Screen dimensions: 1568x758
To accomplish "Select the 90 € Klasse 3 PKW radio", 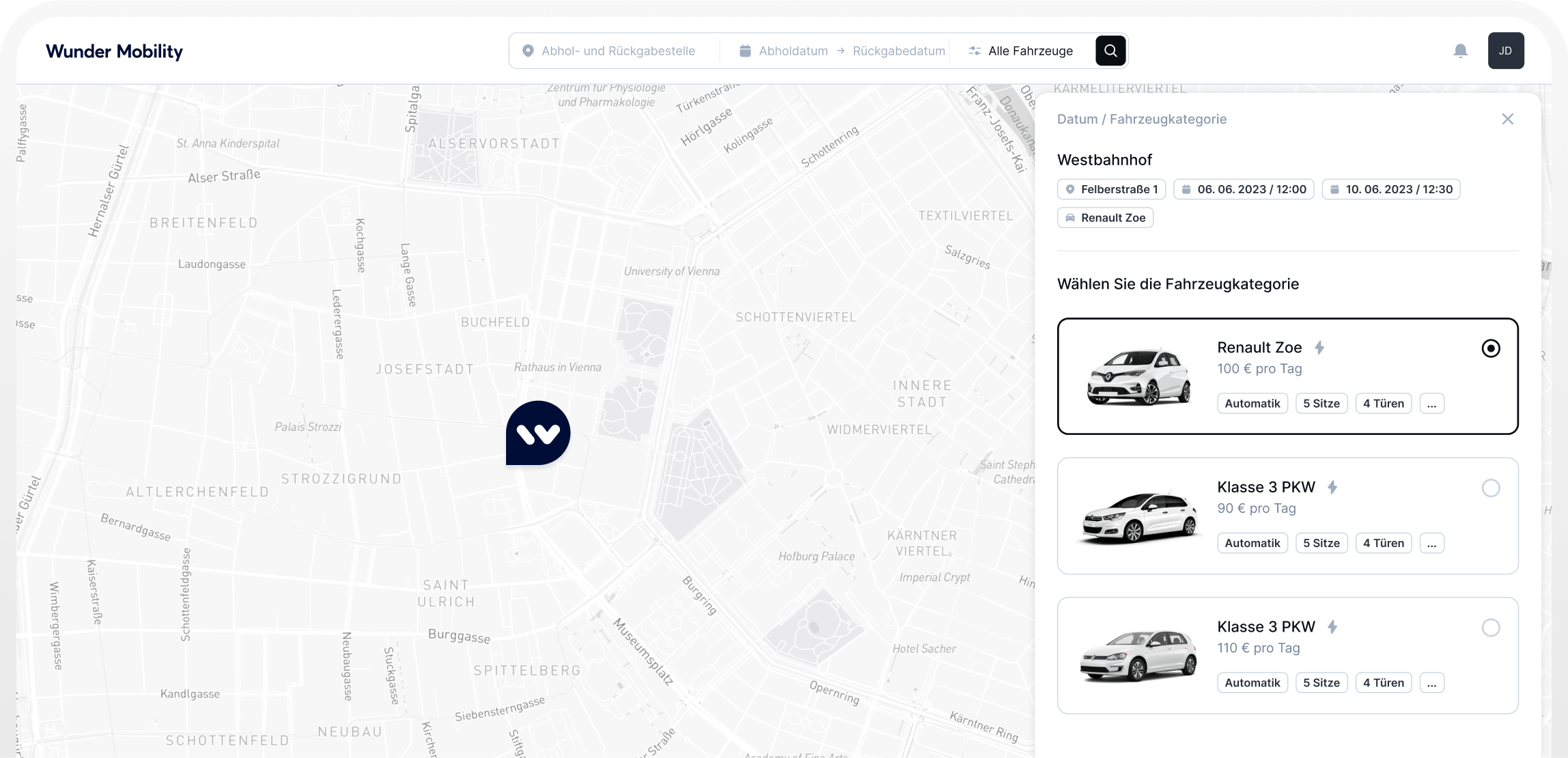I will coord(1490,488).
